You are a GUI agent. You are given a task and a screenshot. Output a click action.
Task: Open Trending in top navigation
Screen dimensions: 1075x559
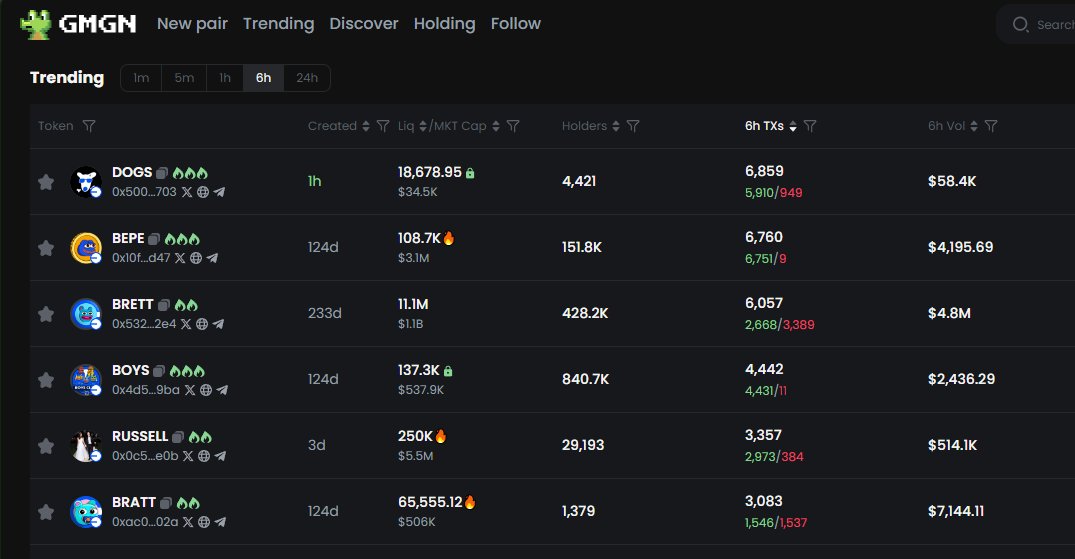pyautogui.click(x=278, y=24)
